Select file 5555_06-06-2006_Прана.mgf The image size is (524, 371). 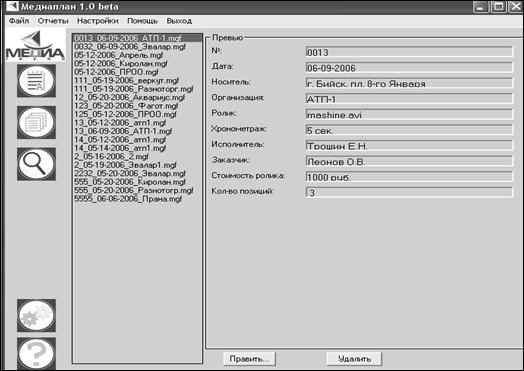click(128, 199)
